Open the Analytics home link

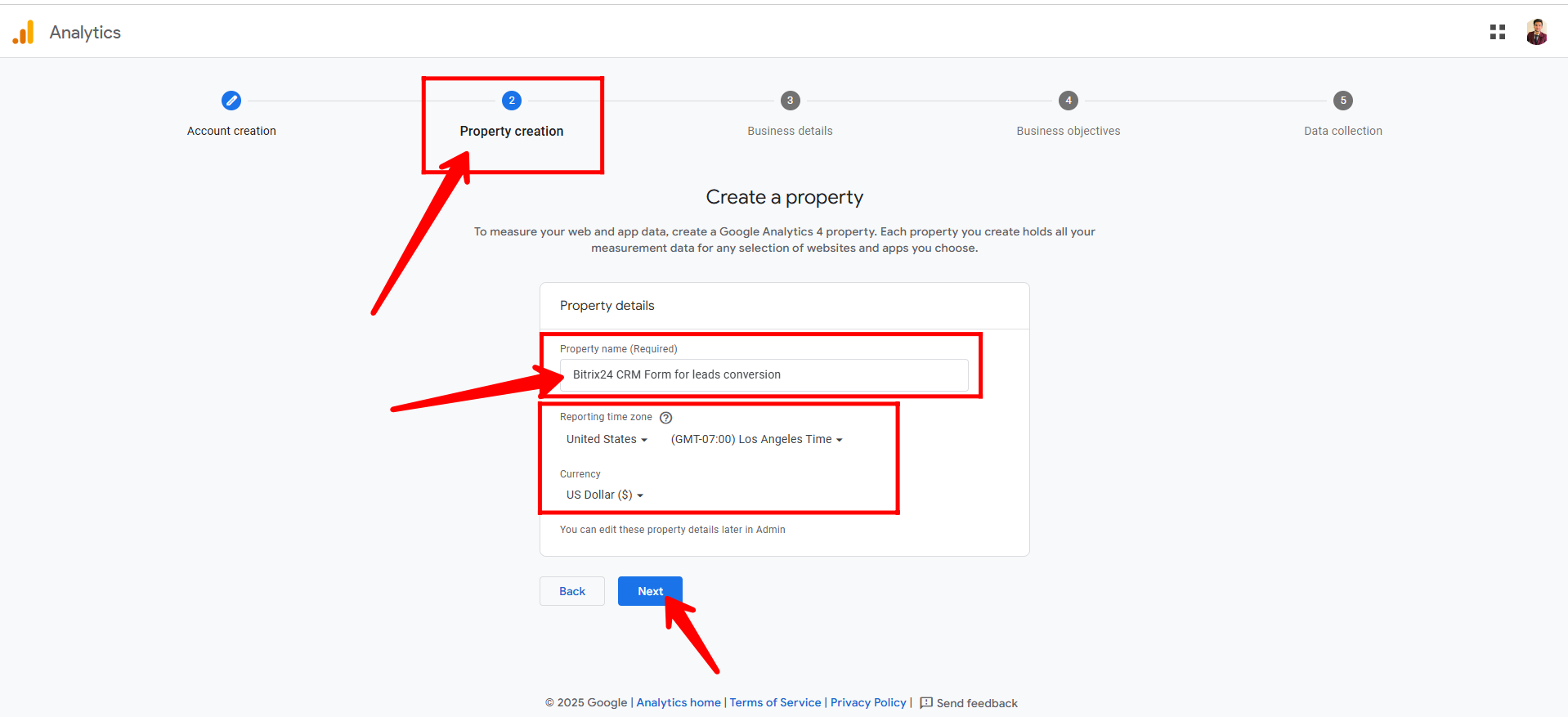point(679,702)
